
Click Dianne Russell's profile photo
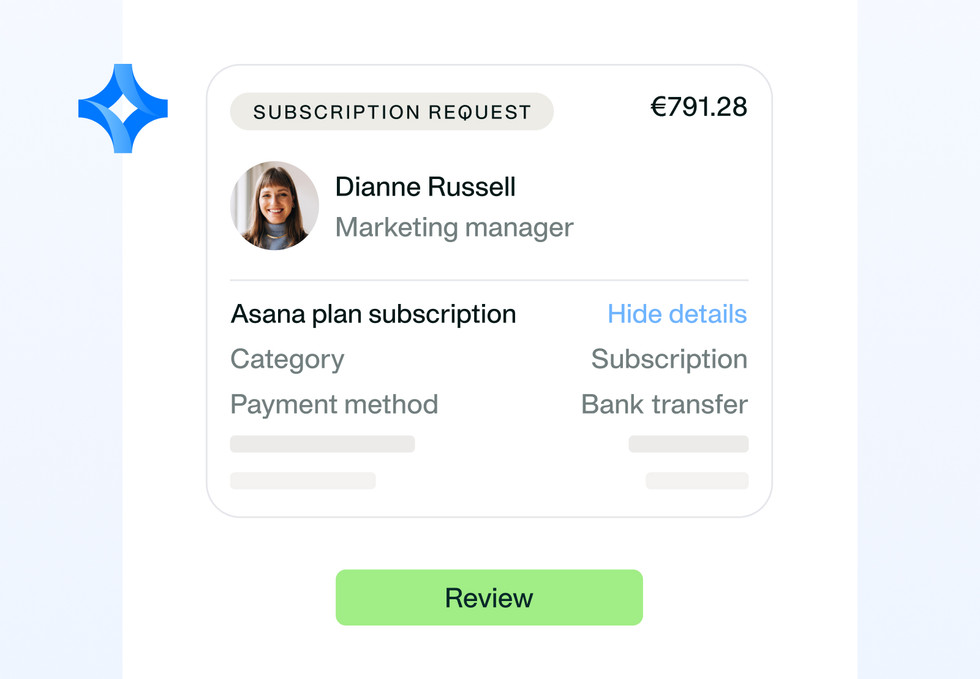(x=275, y=205)
